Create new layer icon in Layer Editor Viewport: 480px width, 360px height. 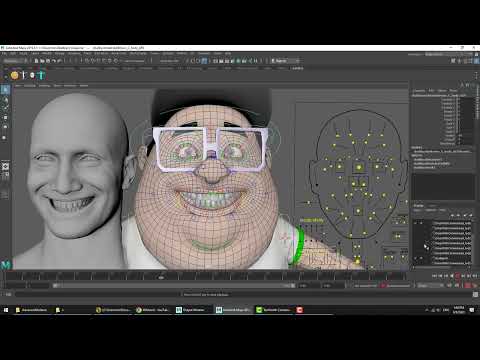pos(466,215)
